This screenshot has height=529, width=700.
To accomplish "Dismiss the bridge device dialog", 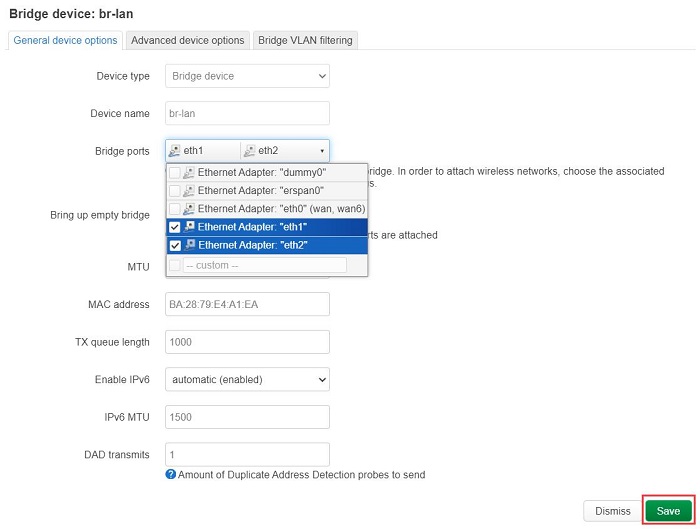I will pos(612,511).
